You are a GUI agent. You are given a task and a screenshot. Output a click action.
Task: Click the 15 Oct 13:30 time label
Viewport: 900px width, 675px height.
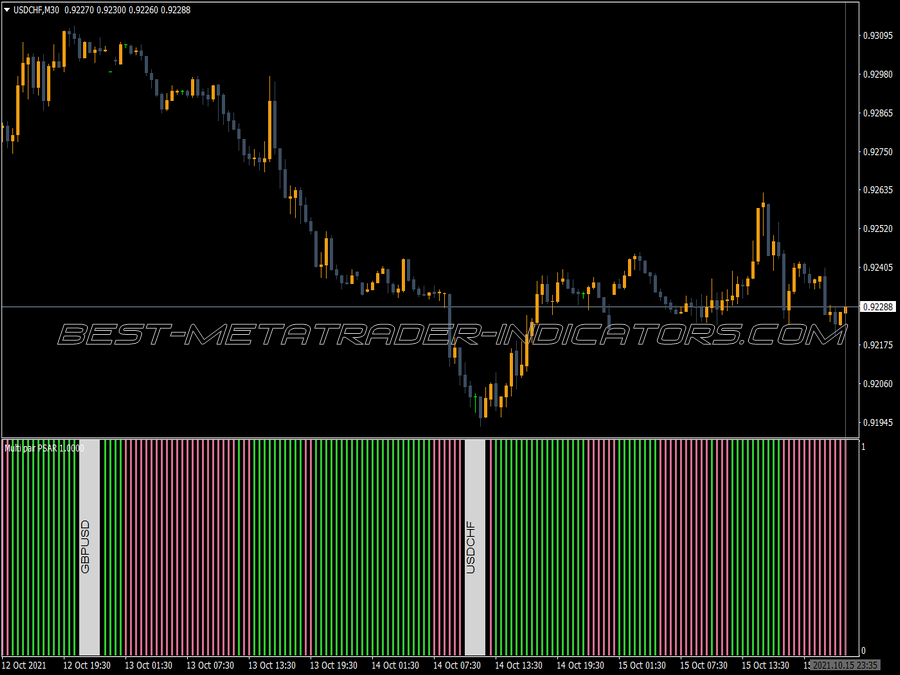point(765,665)
